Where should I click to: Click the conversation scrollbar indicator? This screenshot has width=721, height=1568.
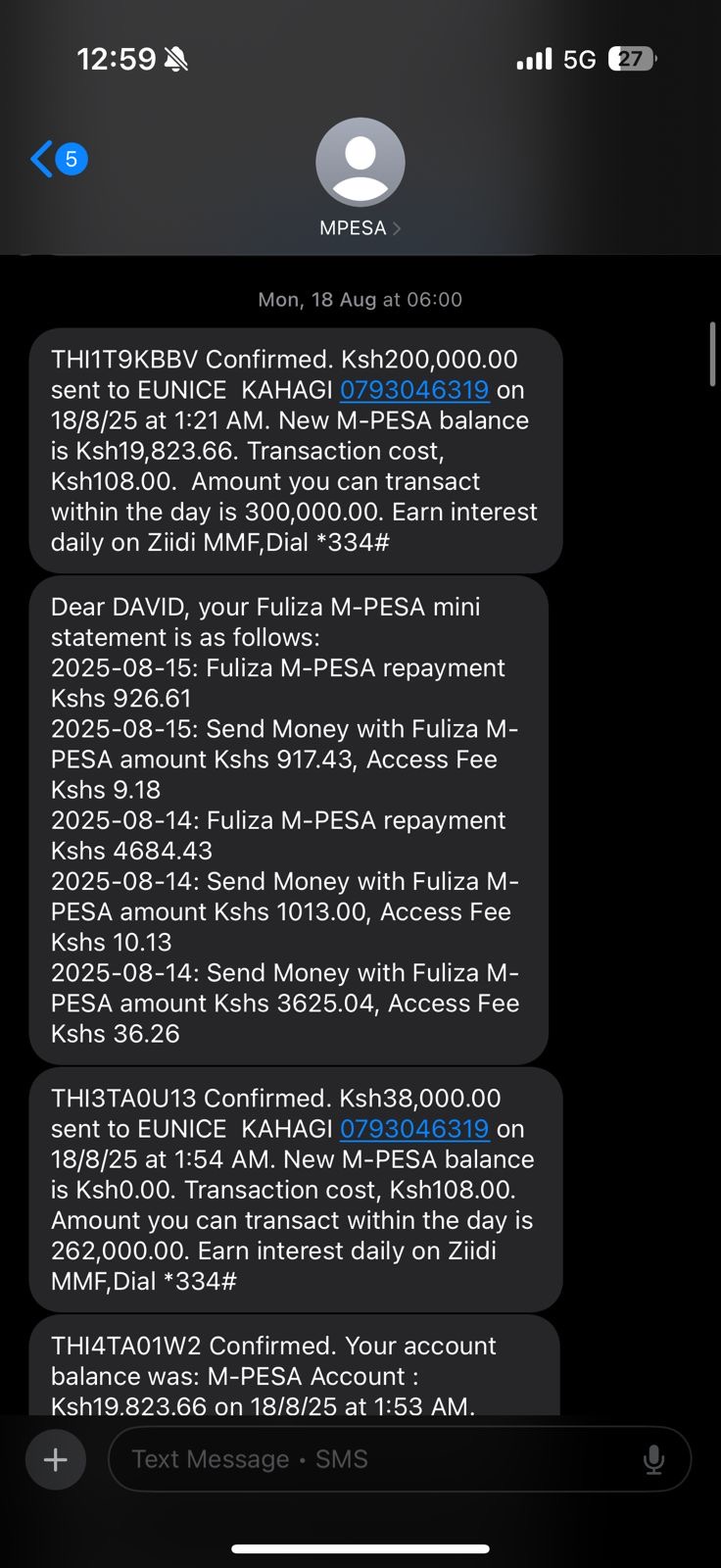pos(712,355)
